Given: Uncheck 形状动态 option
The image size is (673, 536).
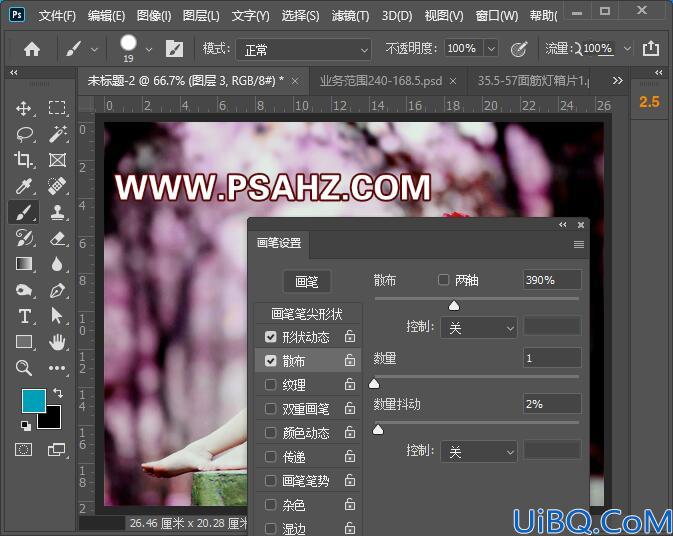Looking at the screenshot, I should coord(270,337).
